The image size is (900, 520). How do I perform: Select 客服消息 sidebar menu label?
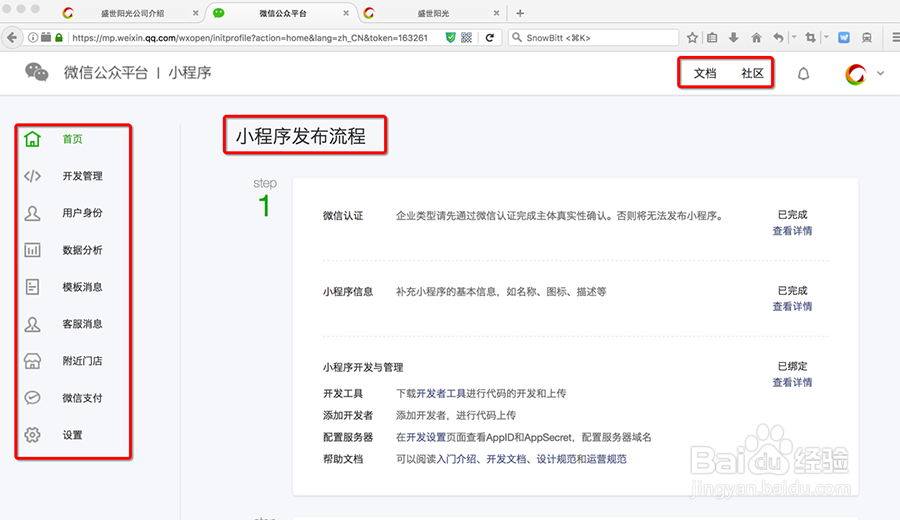82,324
